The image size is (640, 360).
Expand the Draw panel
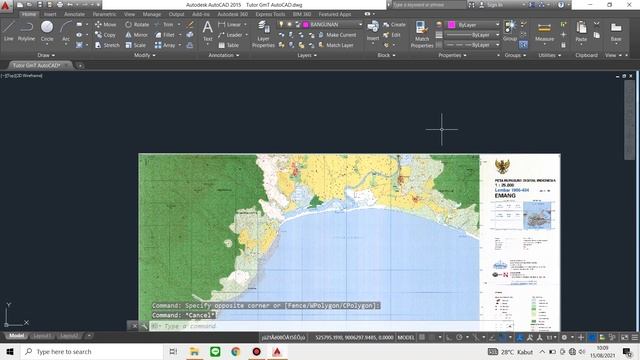pos(46,55)
